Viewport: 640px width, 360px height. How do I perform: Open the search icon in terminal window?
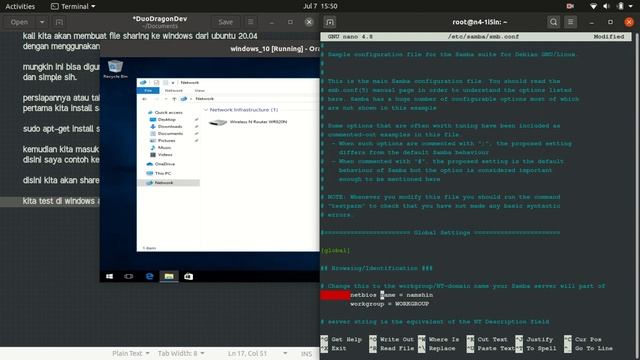(x=553, y=22)
